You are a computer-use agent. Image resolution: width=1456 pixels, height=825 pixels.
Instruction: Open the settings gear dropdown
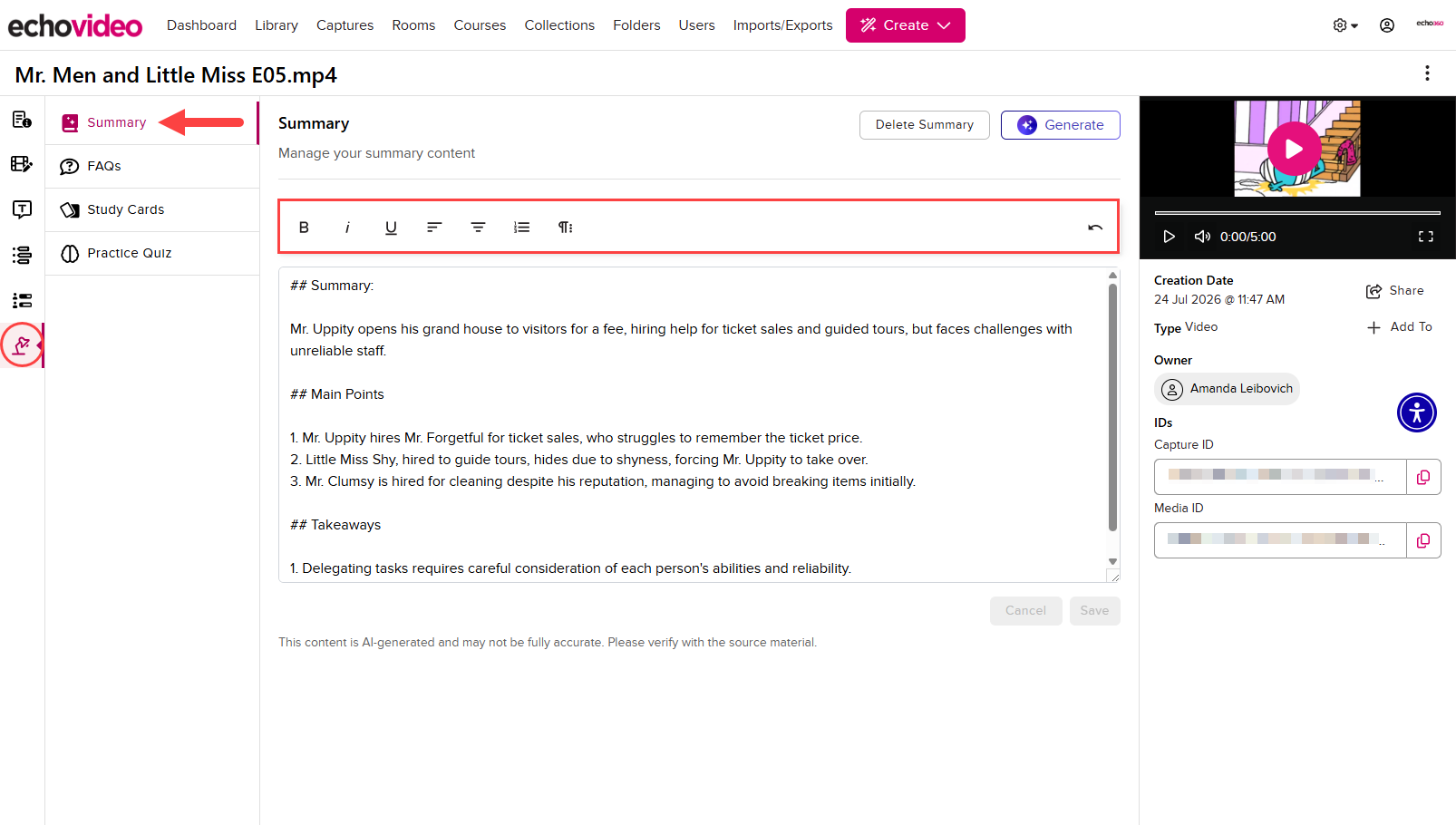click(x=1345, y=25)
